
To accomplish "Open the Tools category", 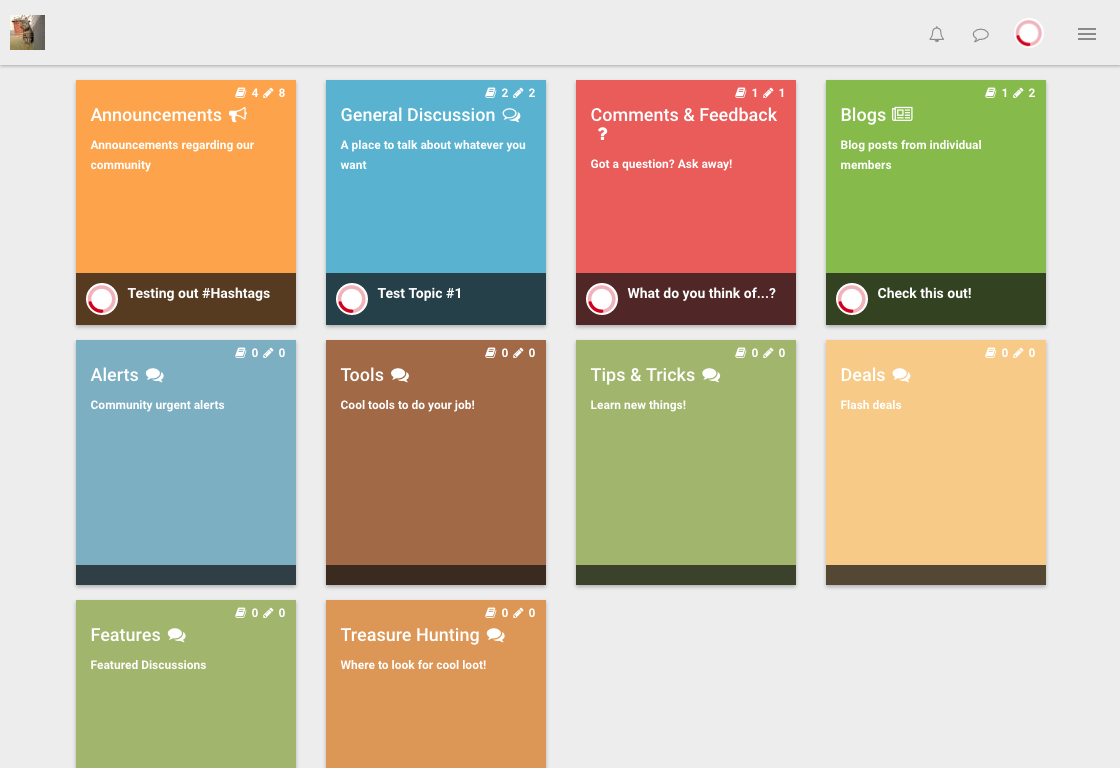I will [x=362, y=375].
